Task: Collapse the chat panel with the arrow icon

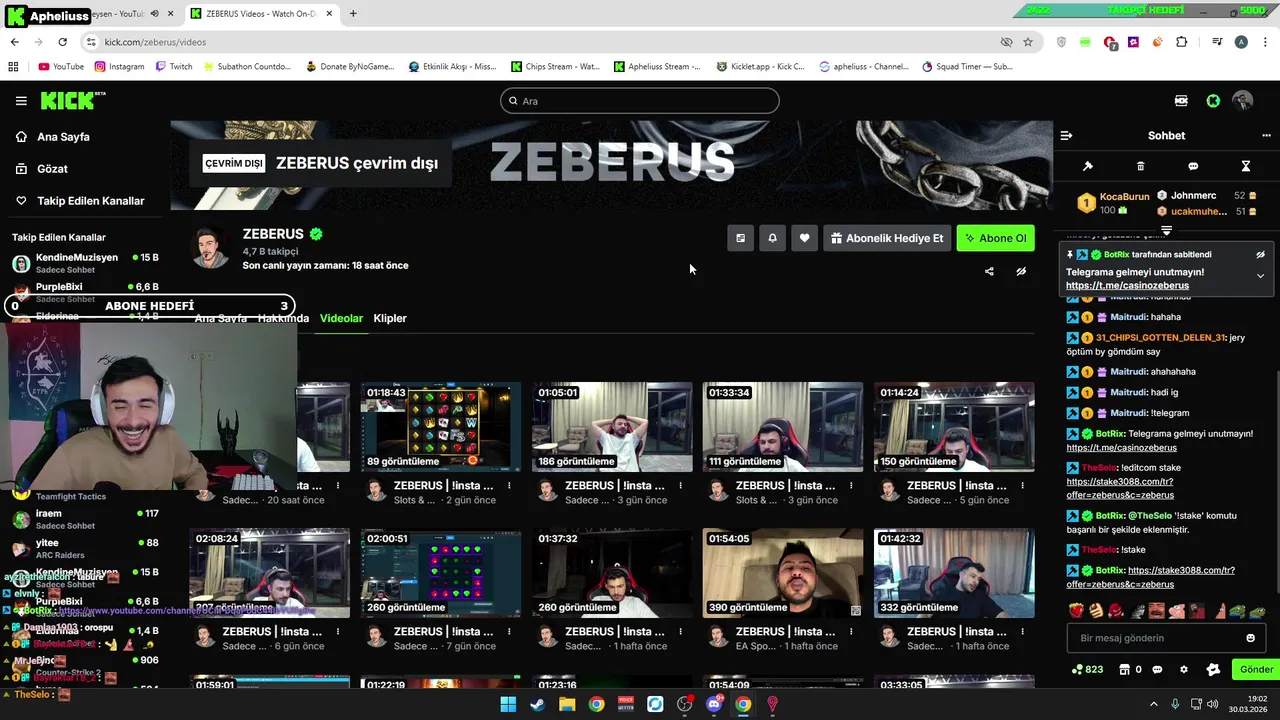Action: tap(1066, 136)
